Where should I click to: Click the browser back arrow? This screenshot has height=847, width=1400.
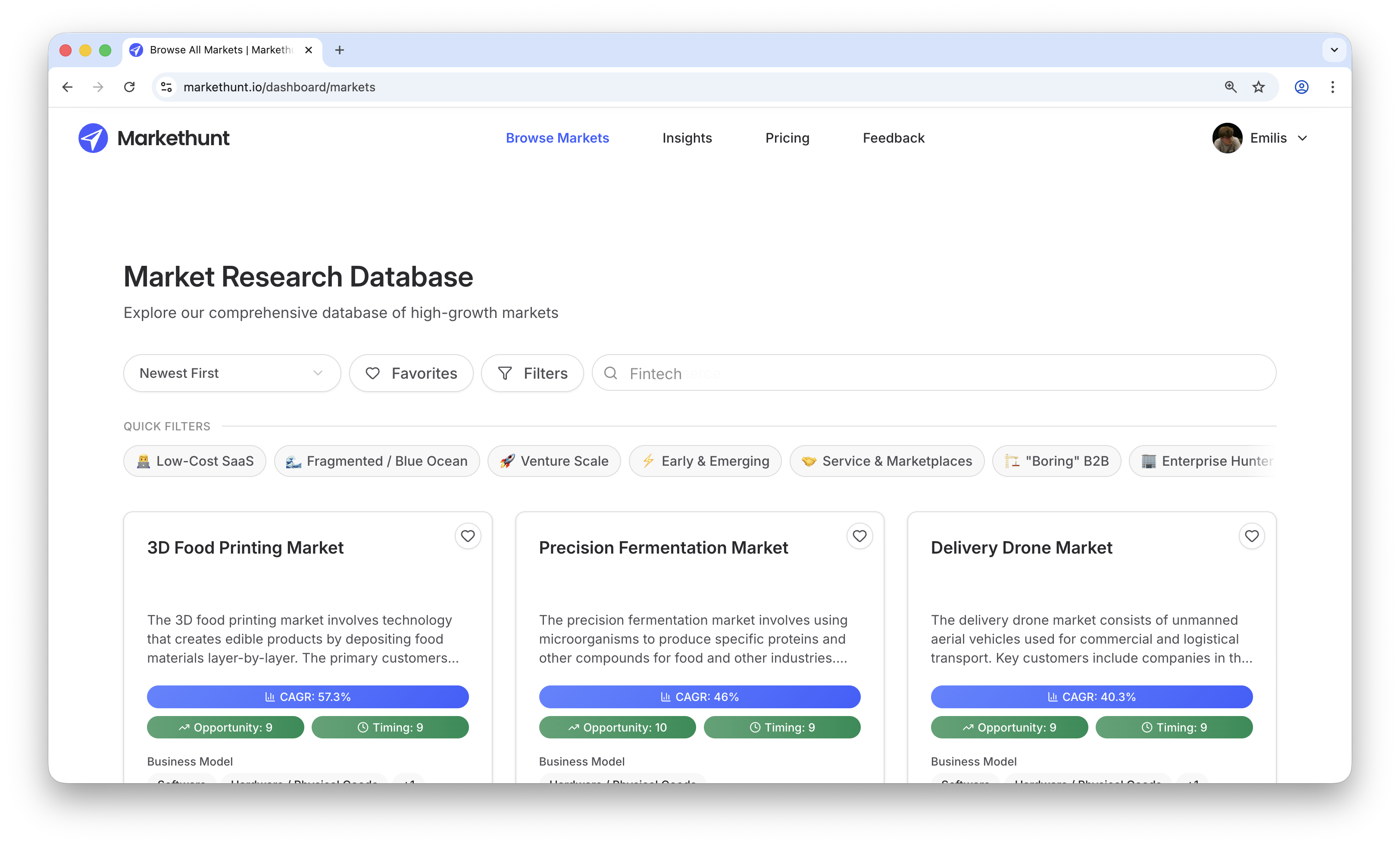click(67, 87)
